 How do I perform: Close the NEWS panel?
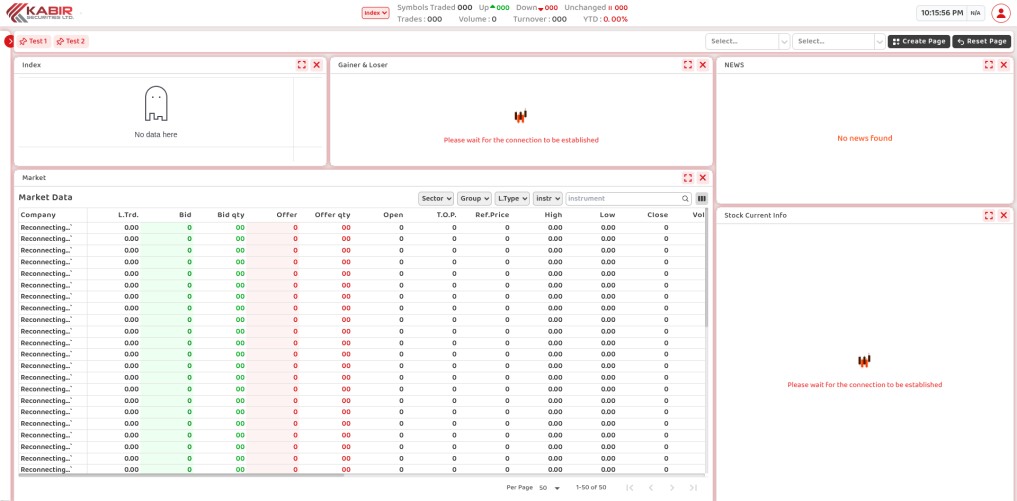point(1003,65)
